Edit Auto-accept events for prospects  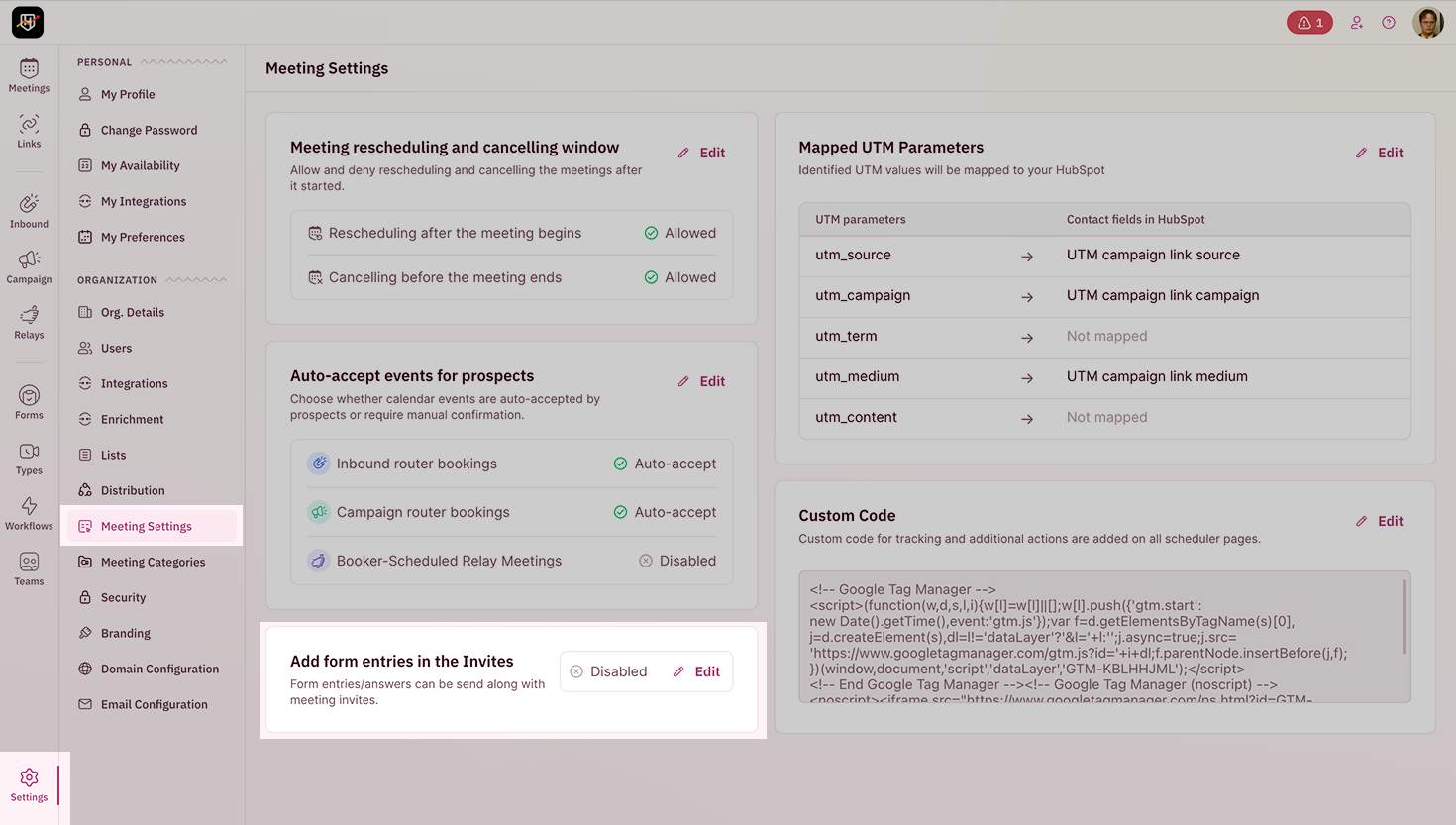pos(700,380)
